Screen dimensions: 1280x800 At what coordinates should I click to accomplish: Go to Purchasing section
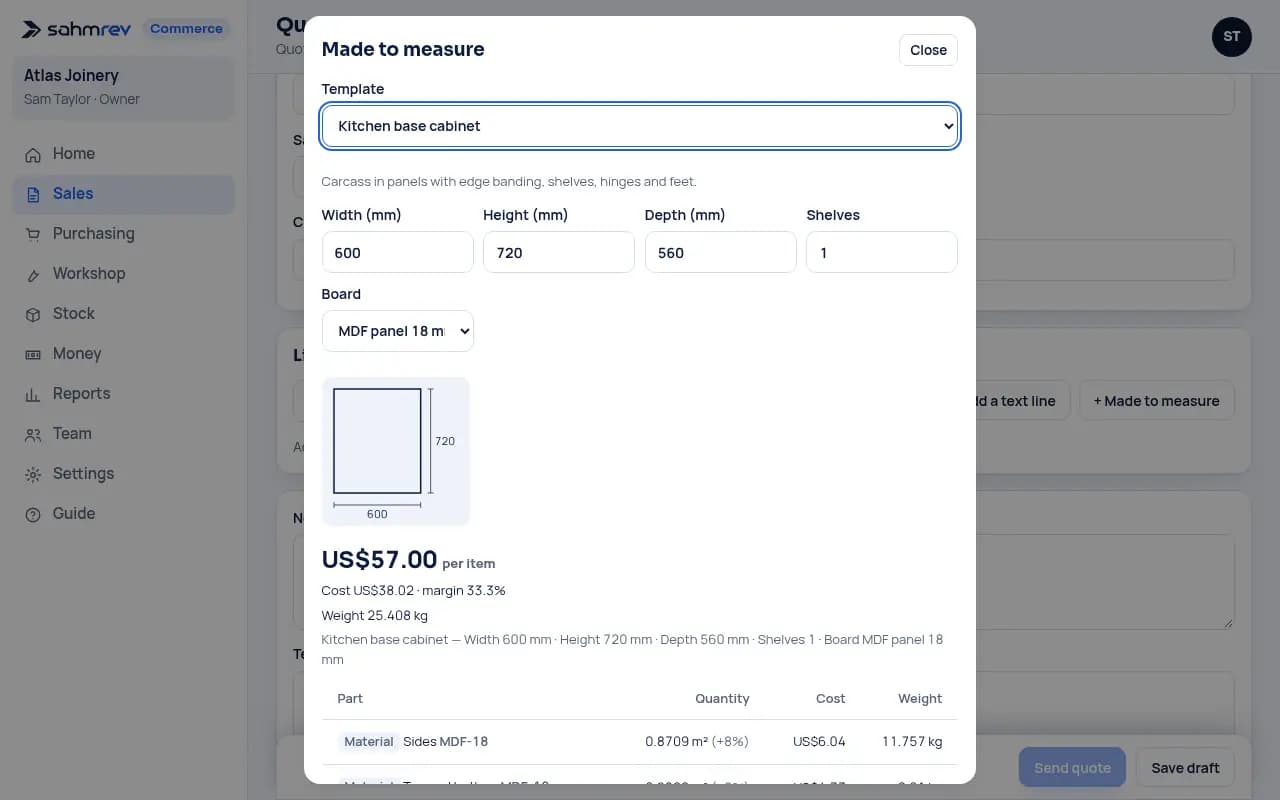coord(123,234)
